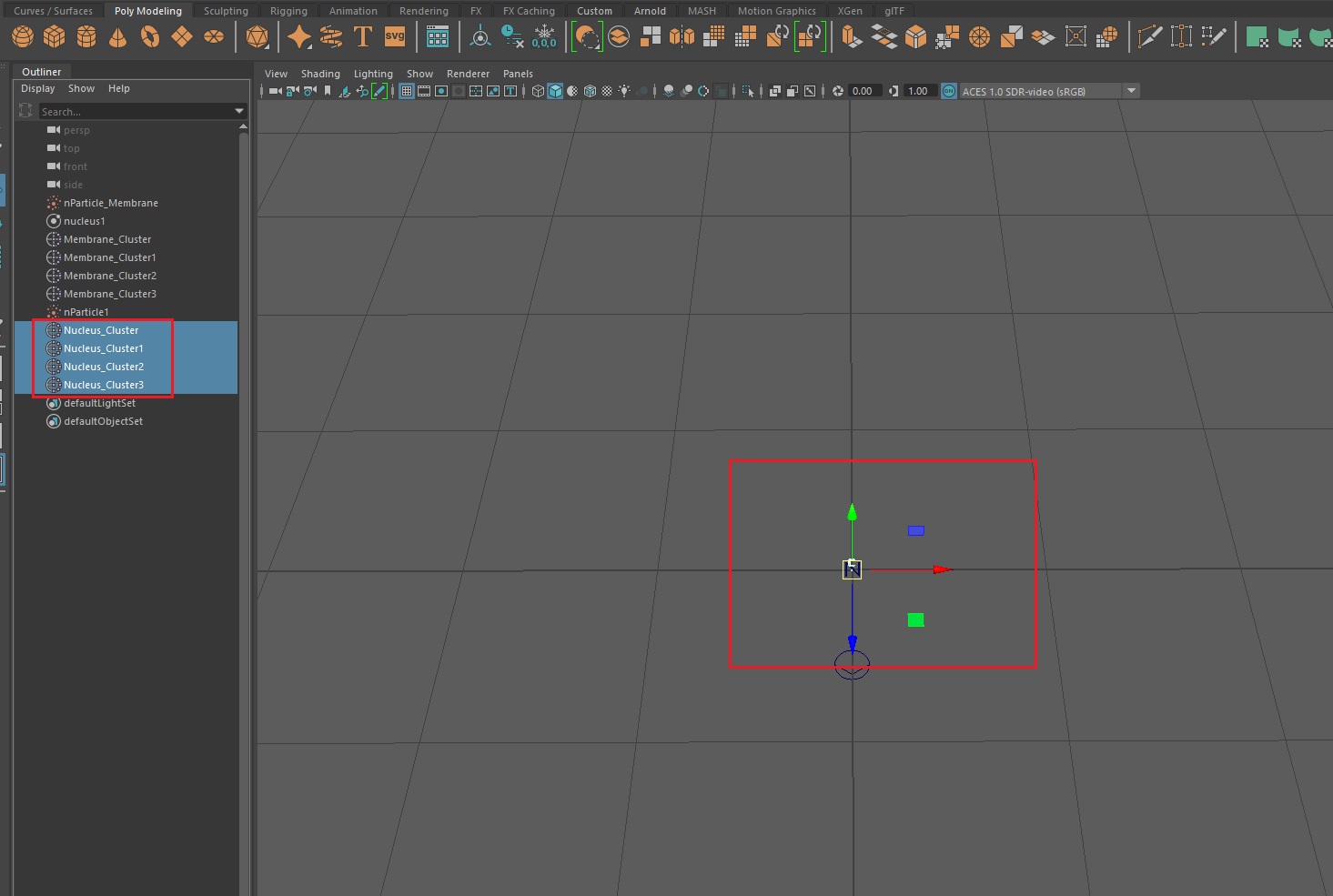The width and height of the screenshot is (1333, 896).
Task: Open the Outliner search options dropdown arrow
Action: coord(239,111)
